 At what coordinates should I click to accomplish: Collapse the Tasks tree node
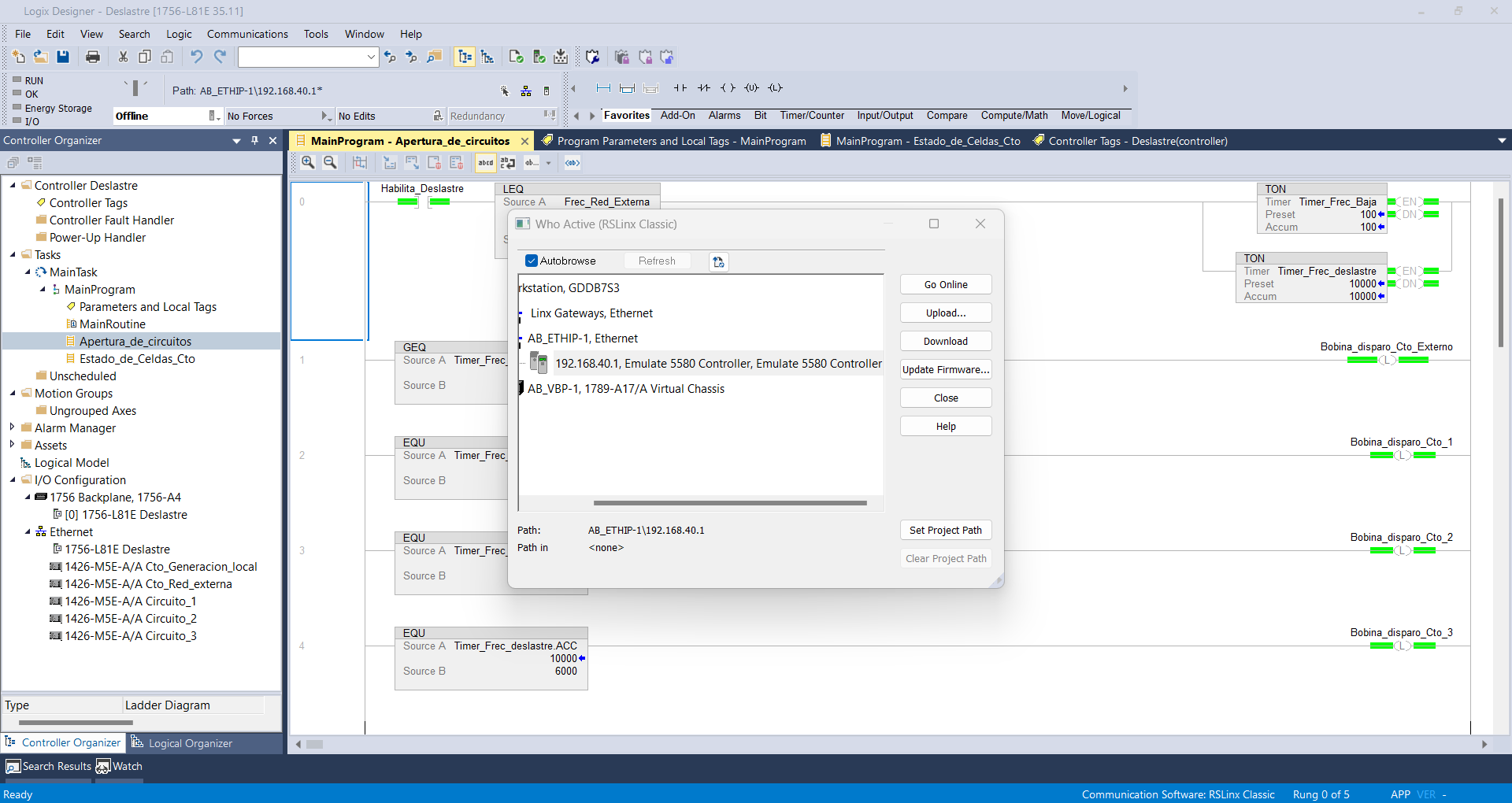(13, 255)
